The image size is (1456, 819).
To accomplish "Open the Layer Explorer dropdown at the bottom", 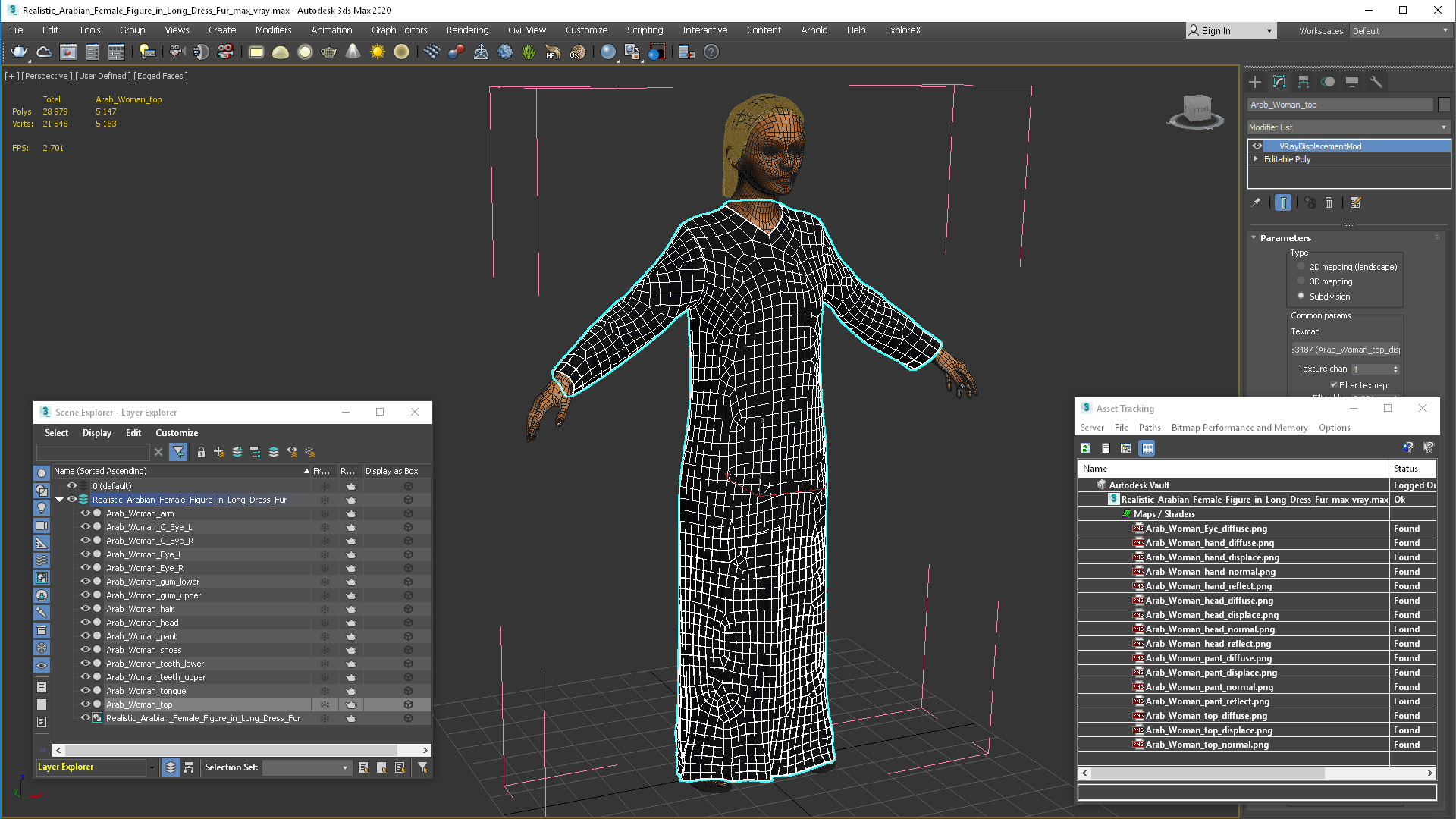I will (152, 767).
